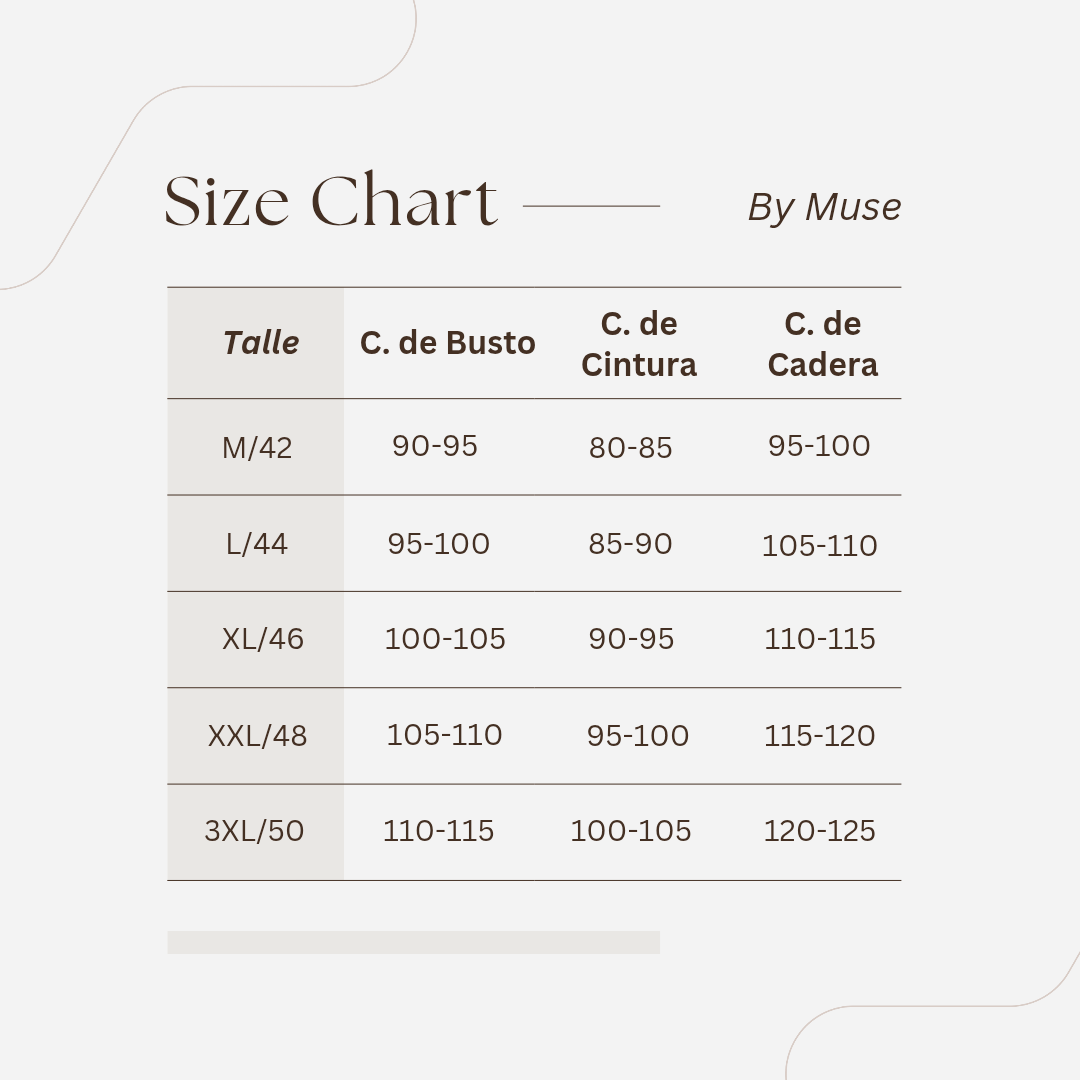Select the C. de Busto header
The image size is (1080, 1080).
pyautogui.click(x=447, y=343)
